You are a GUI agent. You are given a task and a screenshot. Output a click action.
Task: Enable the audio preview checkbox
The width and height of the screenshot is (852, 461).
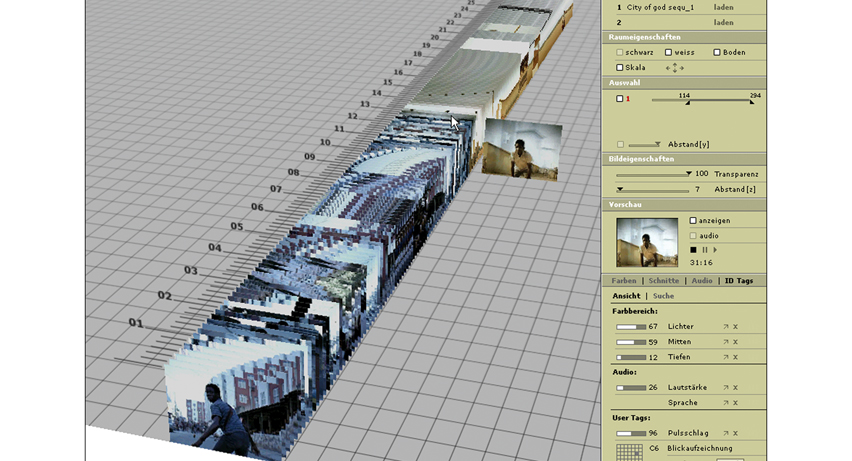[693, 236]
